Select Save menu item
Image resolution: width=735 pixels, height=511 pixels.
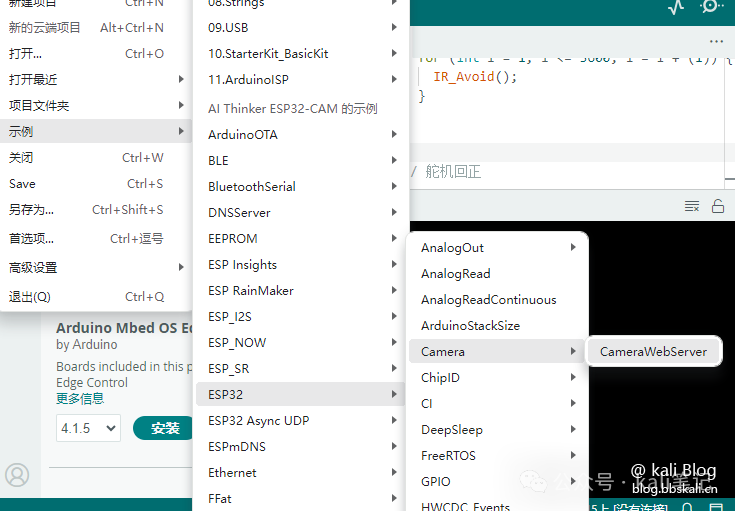click(x=96, y=183)
